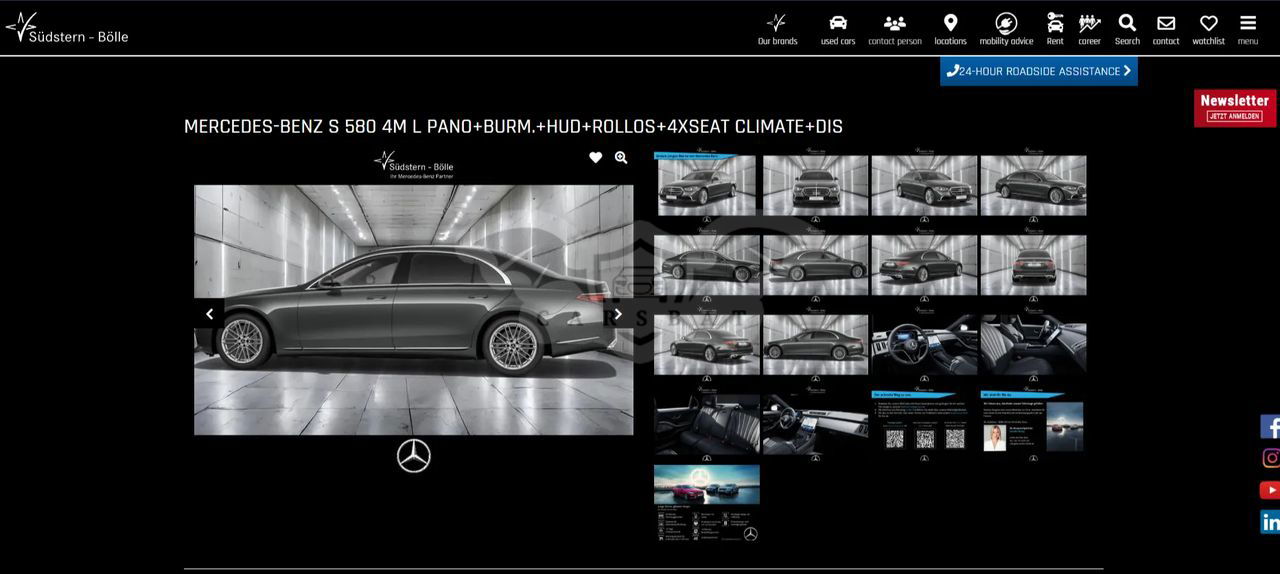The image size is (1280, 574).
Task: Click the Newsletter Jetzt Anmelden button
Action: click(1235, 108)
